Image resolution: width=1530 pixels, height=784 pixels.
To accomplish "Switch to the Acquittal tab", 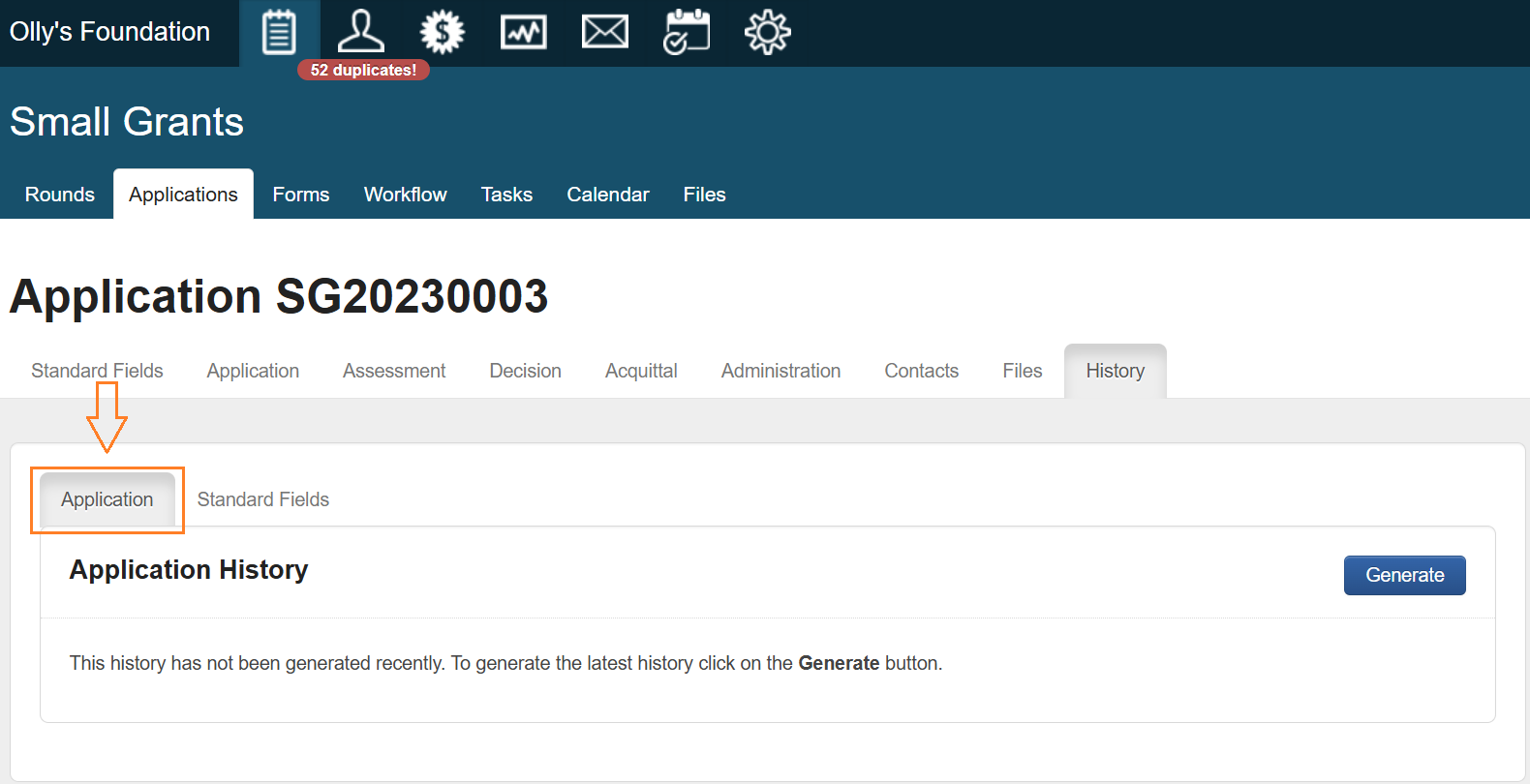I will pyautogui.click(x=640, y=371).
